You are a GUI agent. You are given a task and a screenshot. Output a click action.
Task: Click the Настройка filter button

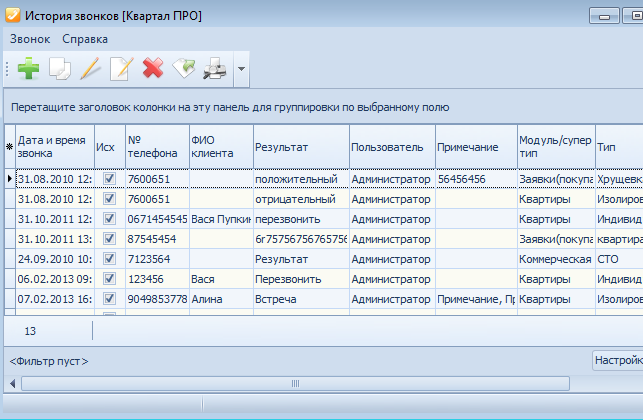click(617, 360)
